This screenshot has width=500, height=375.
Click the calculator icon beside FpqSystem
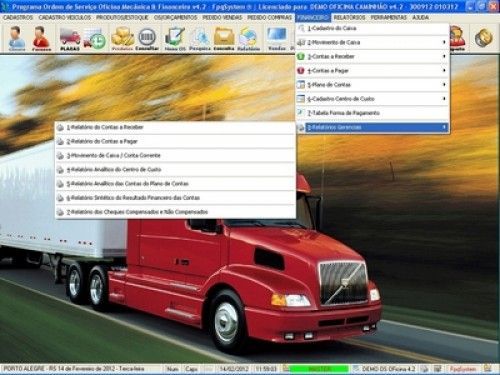click(x=437, y=369)
